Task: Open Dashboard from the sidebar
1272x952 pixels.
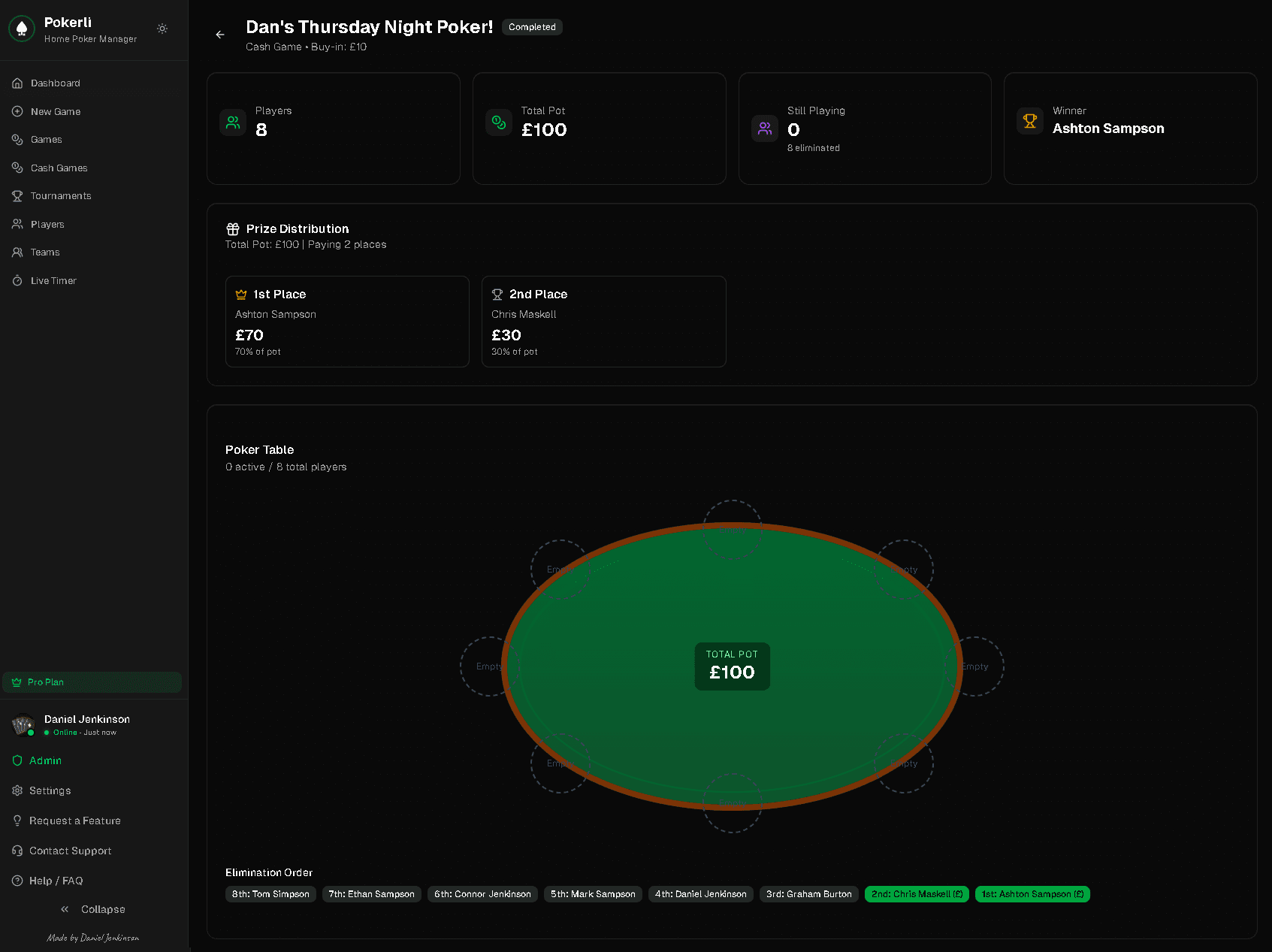Action: [x=55, y=83]
